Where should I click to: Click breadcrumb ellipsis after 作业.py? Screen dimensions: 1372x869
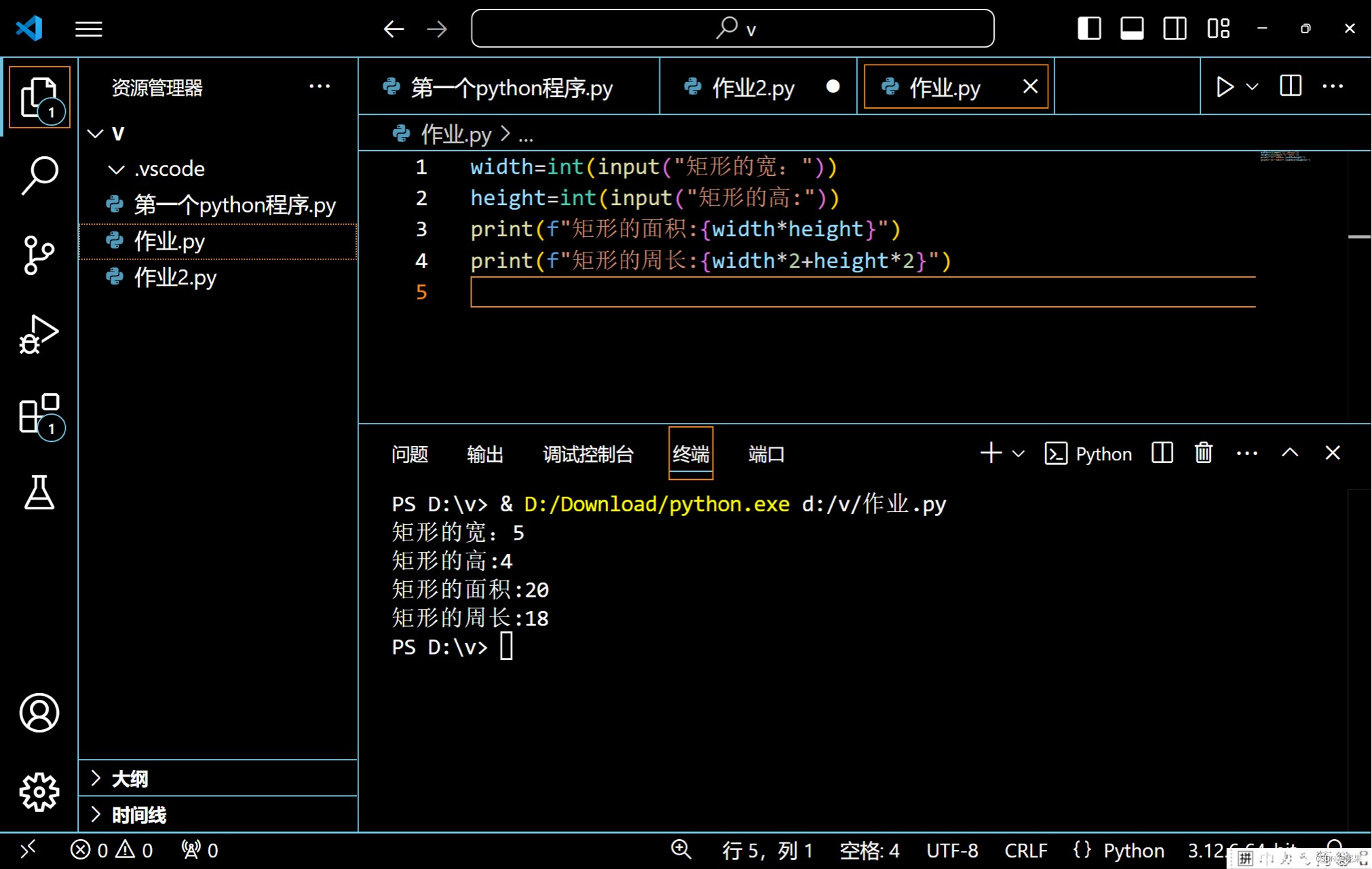(x=526, y=136)
